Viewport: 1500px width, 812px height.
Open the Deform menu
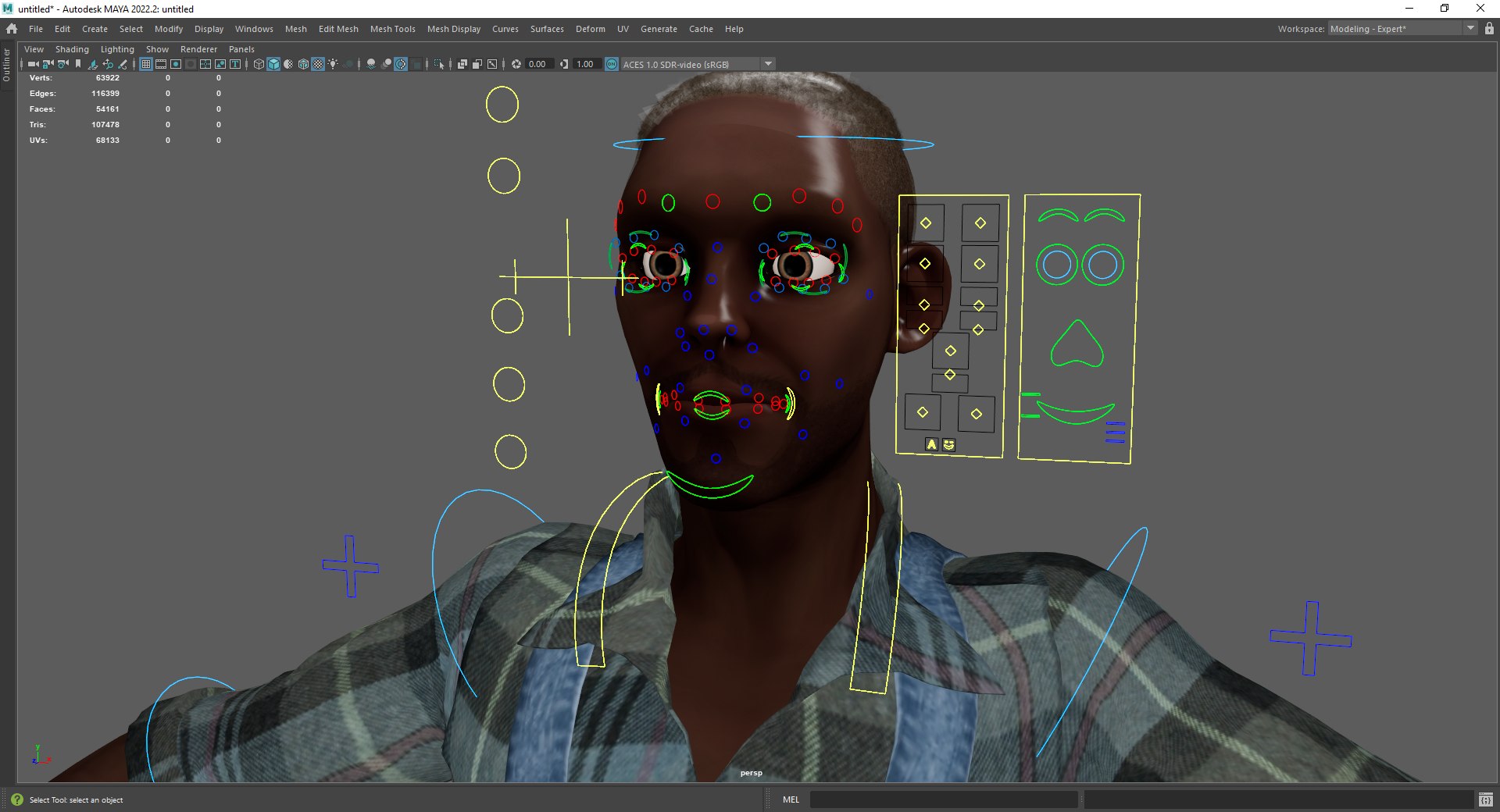pos(590,29)
